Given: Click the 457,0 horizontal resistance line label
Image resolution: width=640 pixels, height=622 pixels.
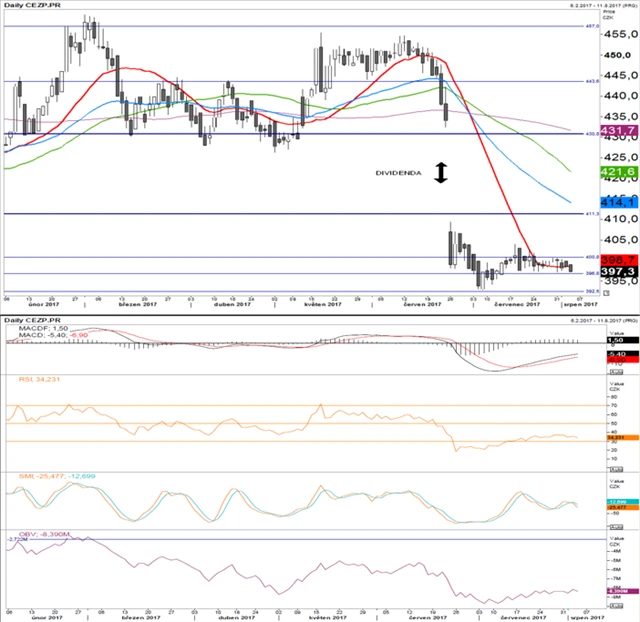Looking at the screenshot, I should pyautogui.click(x=590, y=26).
